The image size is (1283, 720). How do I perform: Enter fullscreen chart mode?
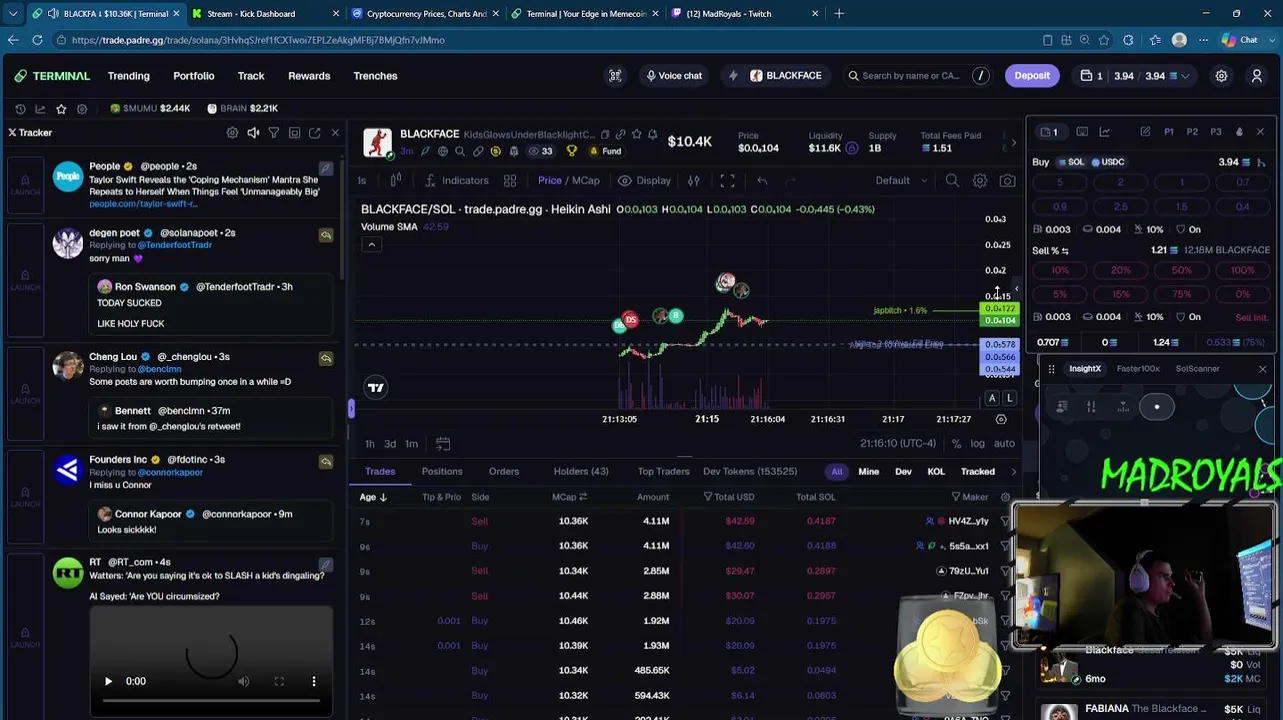[x=727, y=181]
